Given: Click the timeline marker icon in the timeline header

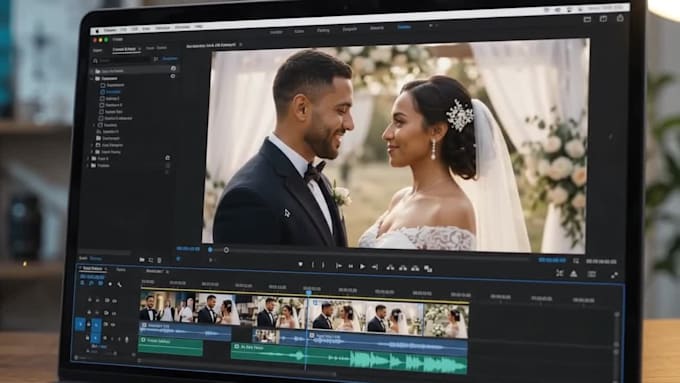Looking at the screenshot, I should [x=109, y=284].
